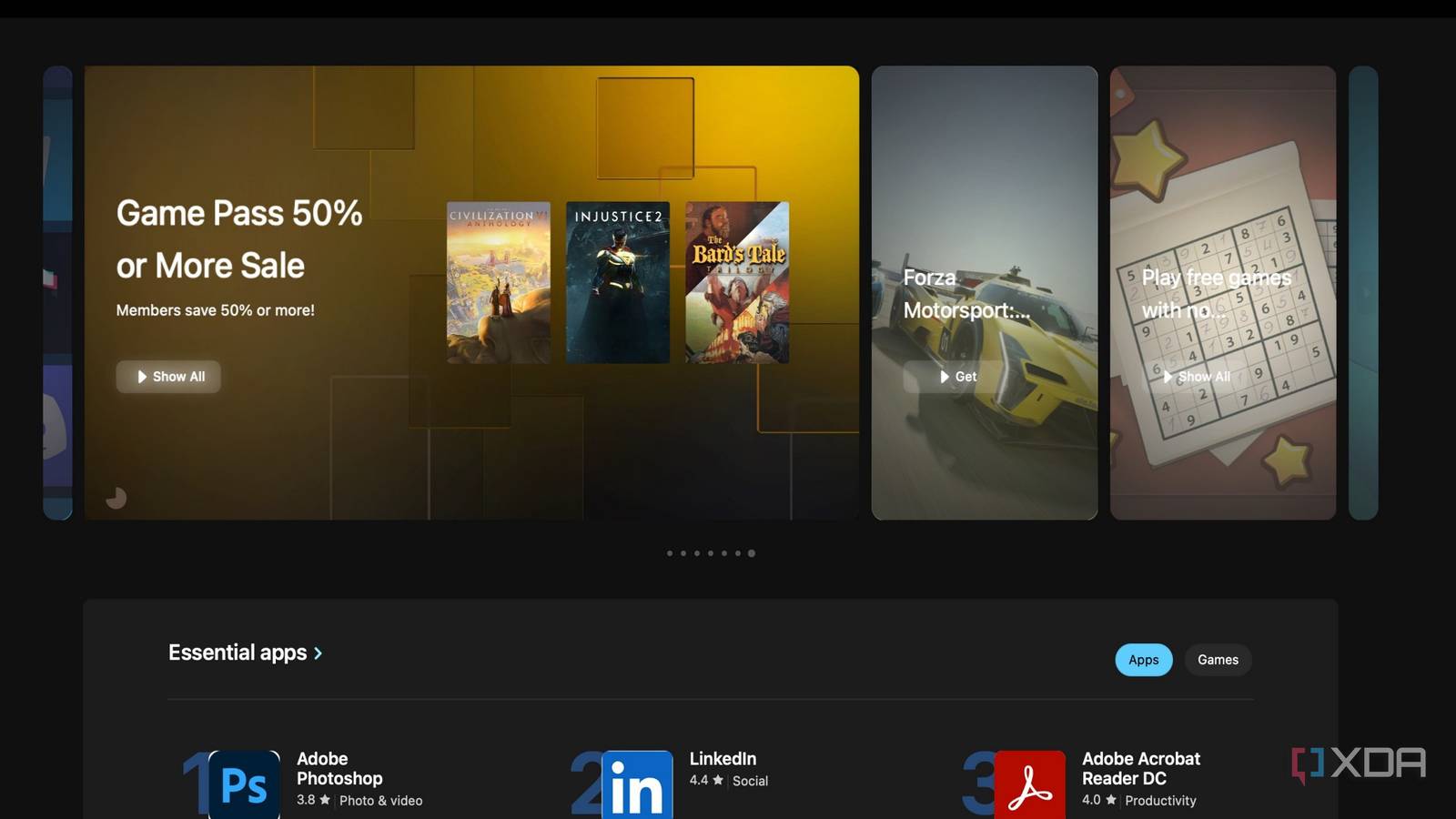
Task: Go to first carousel page dot
Action: tap(670, 553)
